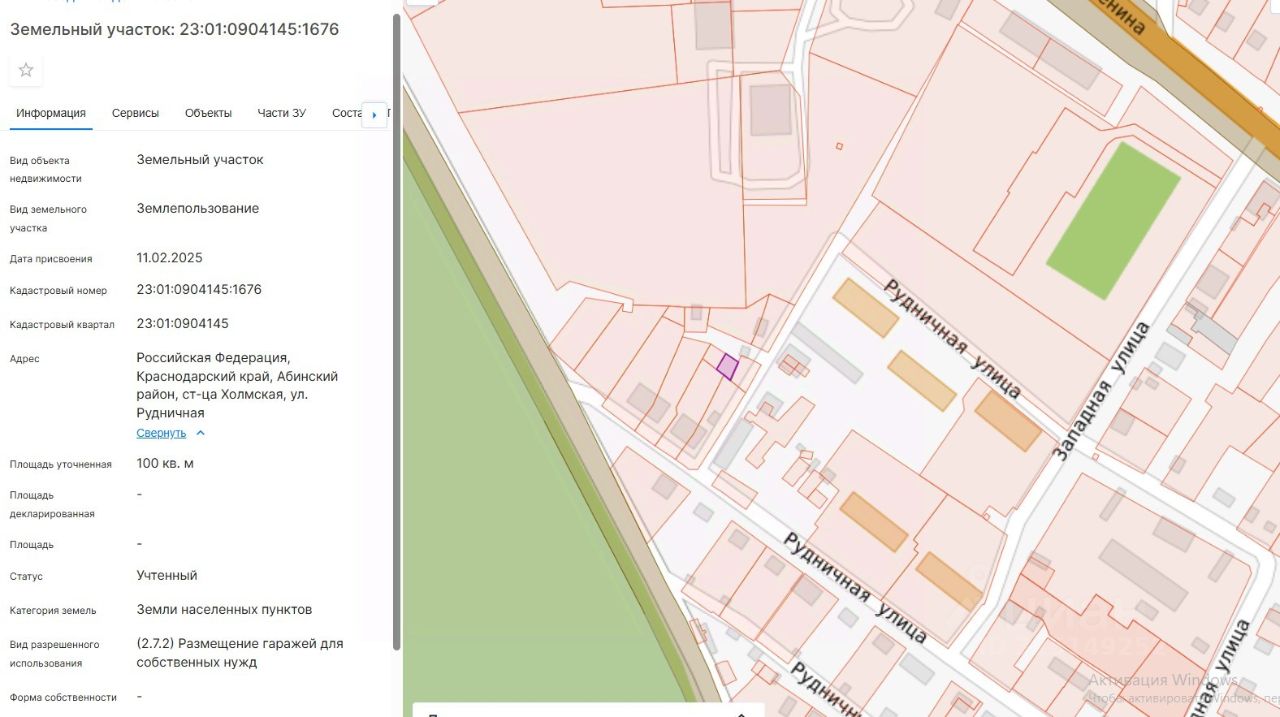Click the Свернуть link under the address
The height and width of the screenshot is (717, 1280).
(161, 433)
